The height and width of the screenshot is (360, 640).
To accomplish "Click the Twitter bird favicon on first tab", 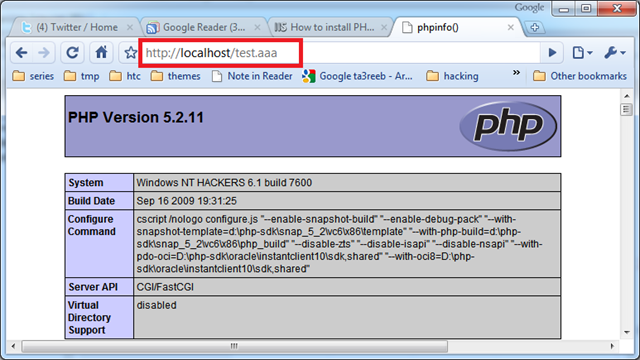I will click(27, 27).
